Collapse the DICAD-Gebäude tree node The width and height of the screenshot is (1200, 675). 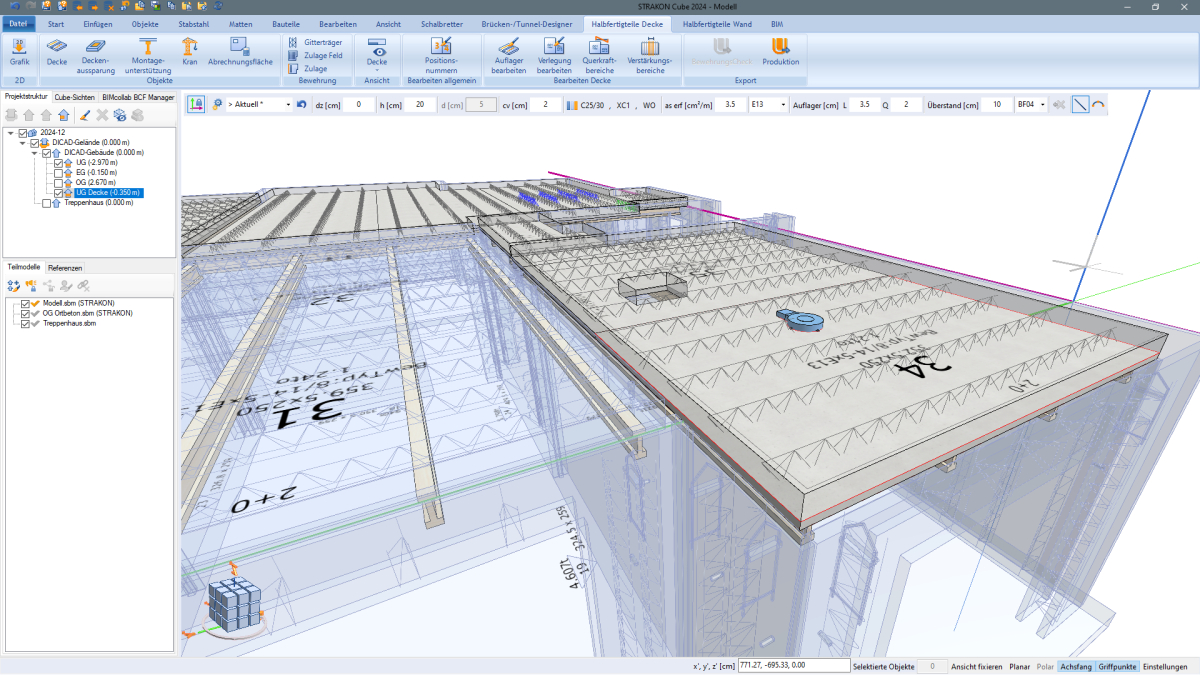(x=34, y=153)
